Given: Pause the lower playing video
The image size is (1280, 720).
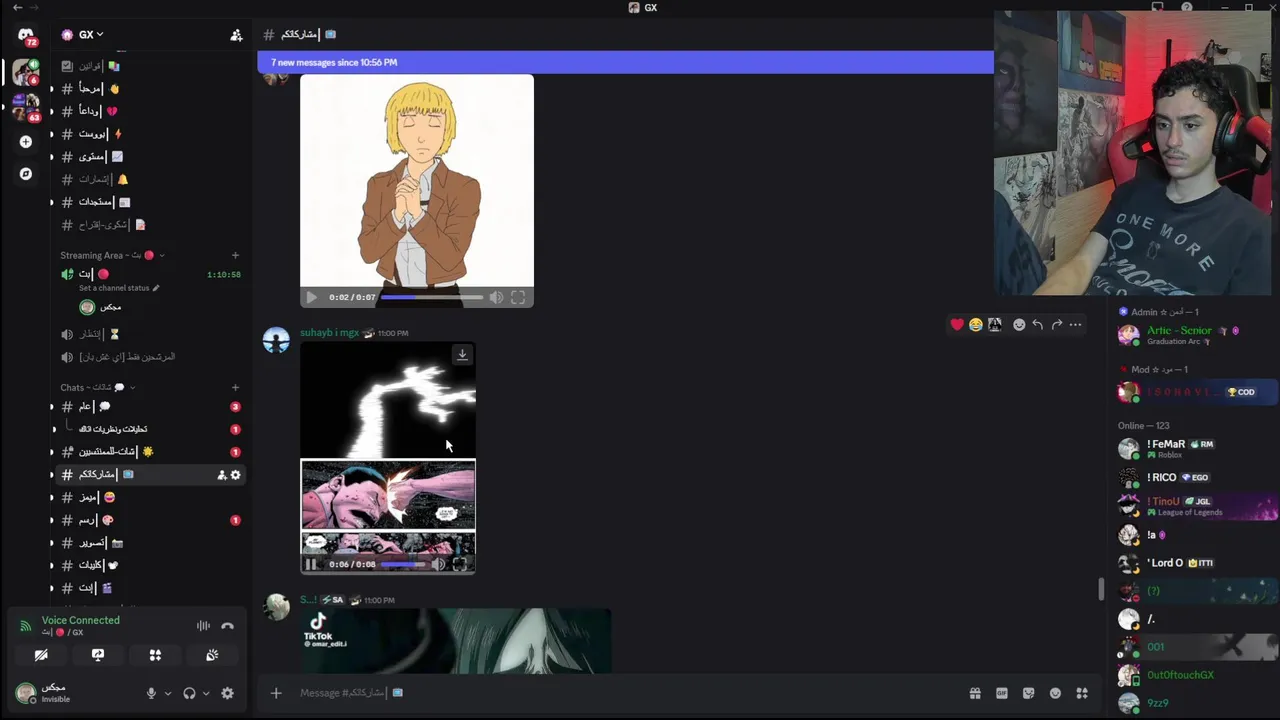Looking at the screenshot, I should click(x=311, y=564).
